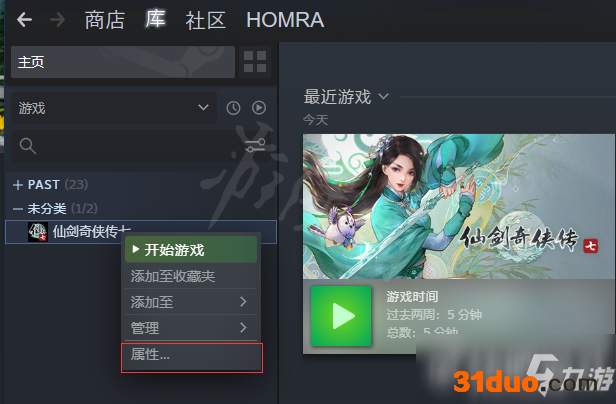Open the 游戏 category dropdown
616x404 pixels.
click(x=114, y=108)
